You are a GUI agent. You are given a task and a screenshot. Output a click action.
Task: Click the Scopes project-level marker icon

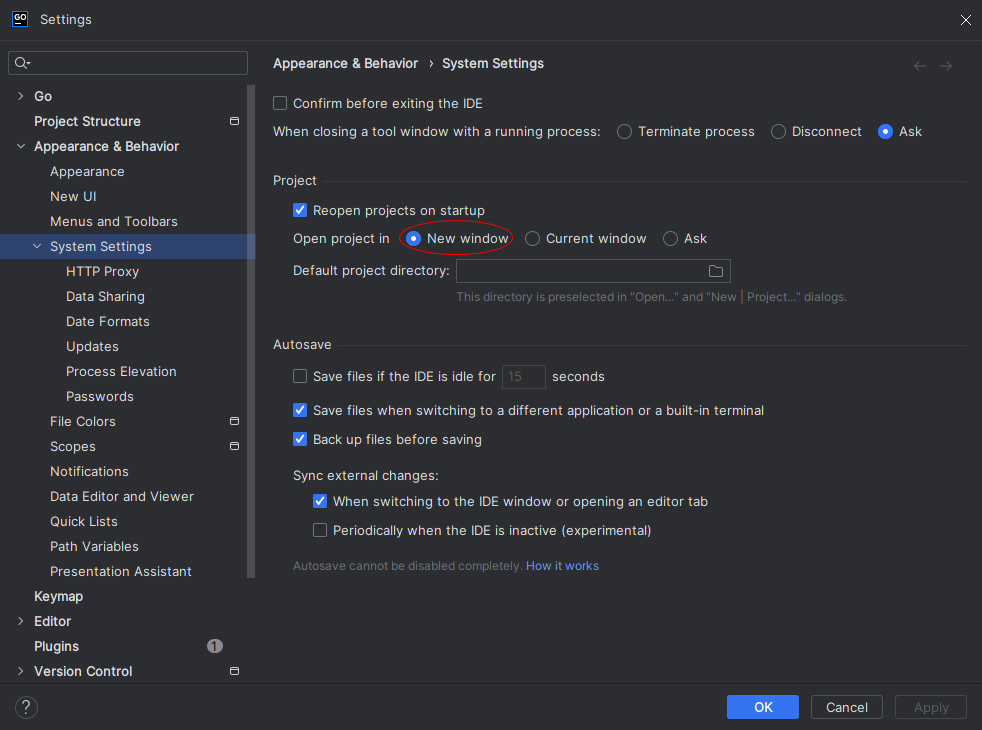tap(234, 446)
